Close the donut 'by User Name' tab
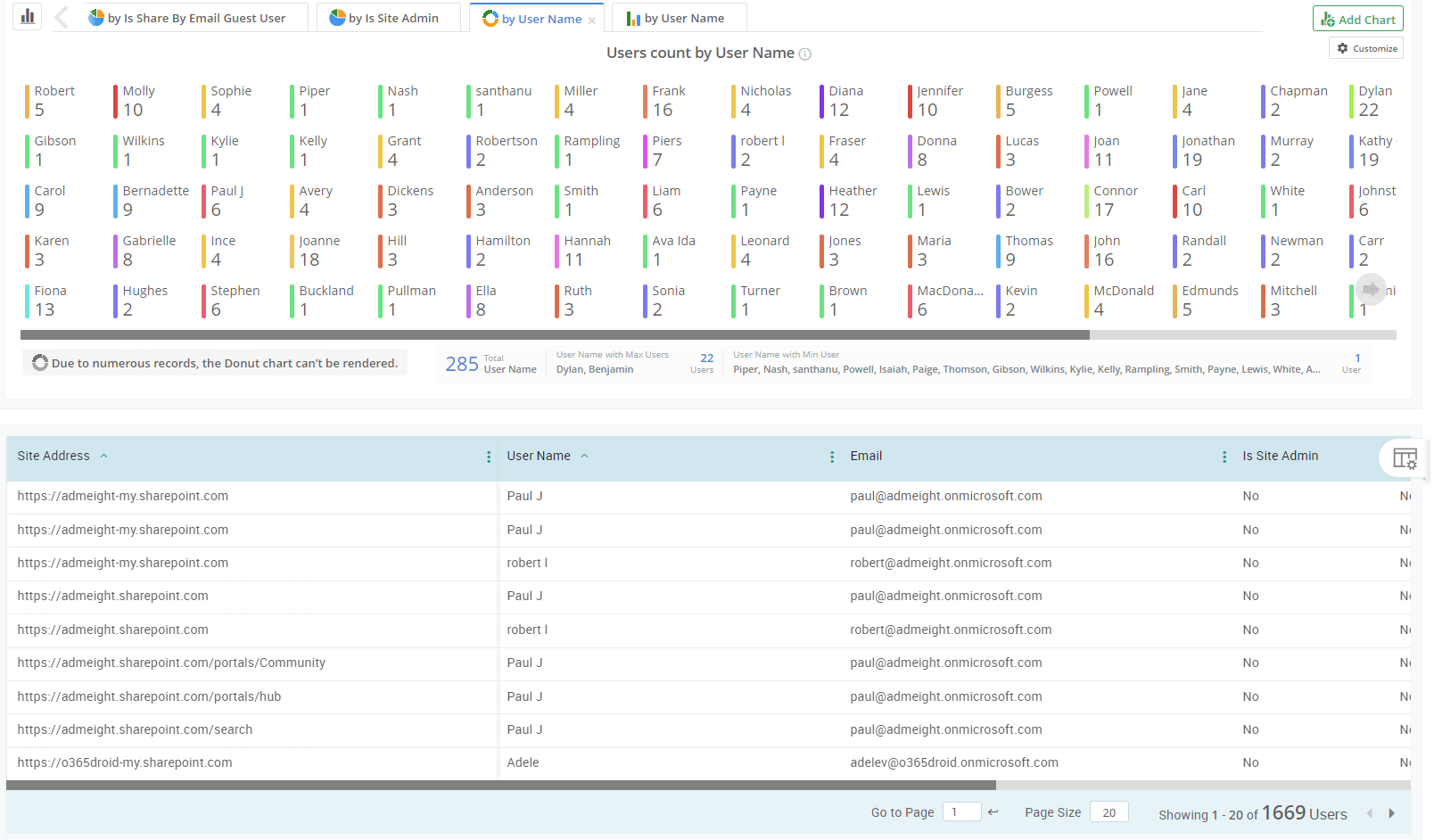This screenshot has width=1434, height=840. pyautogui.click(x=591, y=21)
